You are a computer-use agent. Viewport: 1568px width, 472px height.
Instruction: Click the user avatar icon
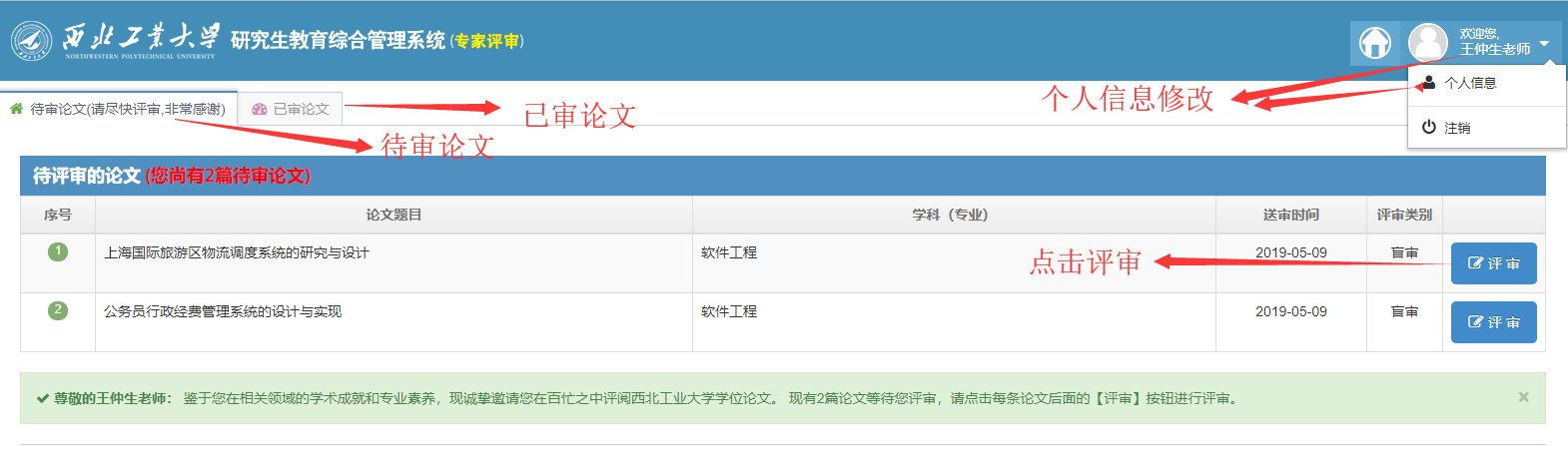1427,43
